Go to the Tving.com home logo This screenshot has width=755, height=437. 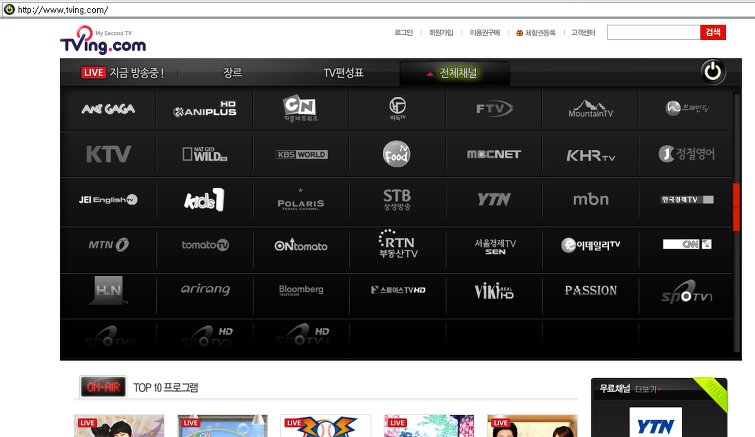pos(103,40)
